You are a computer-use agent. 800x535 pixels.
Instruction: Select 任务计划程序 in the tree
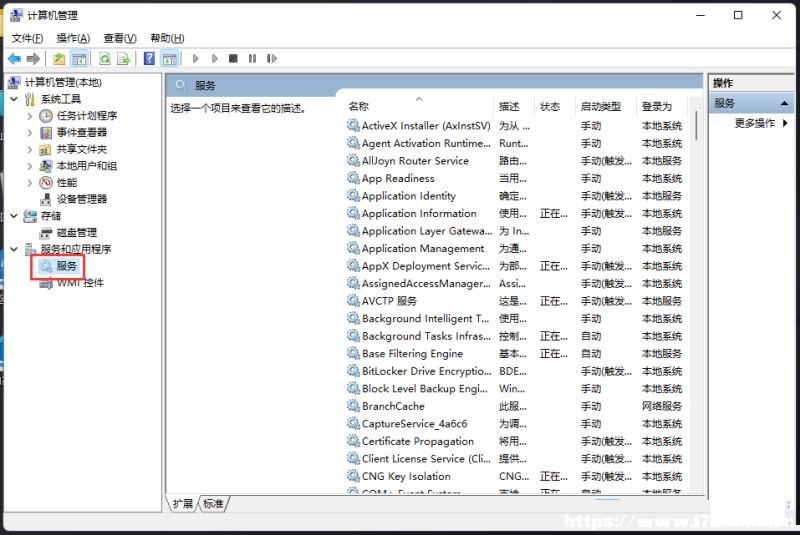click(87, 116)
